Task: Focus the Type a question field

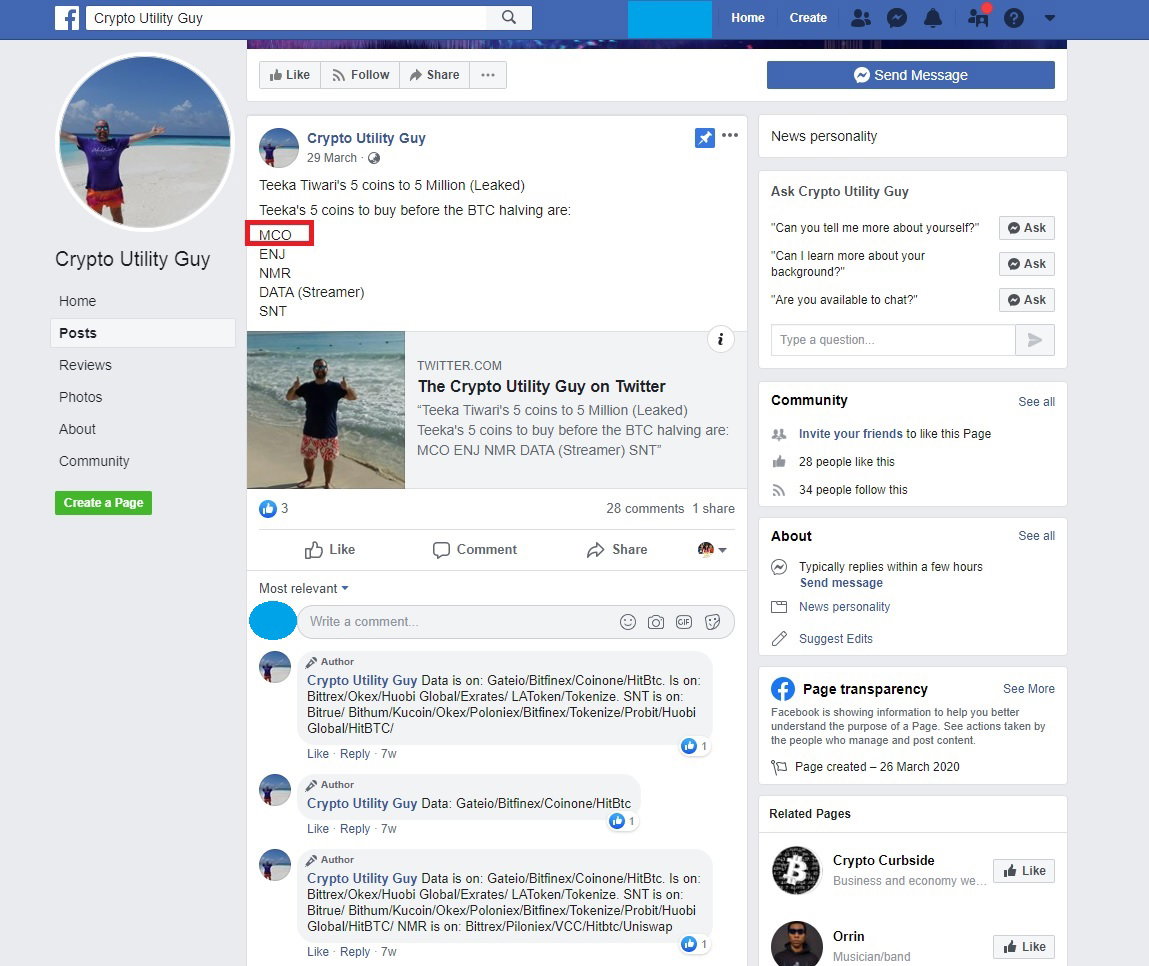Action: coord(893,340)
